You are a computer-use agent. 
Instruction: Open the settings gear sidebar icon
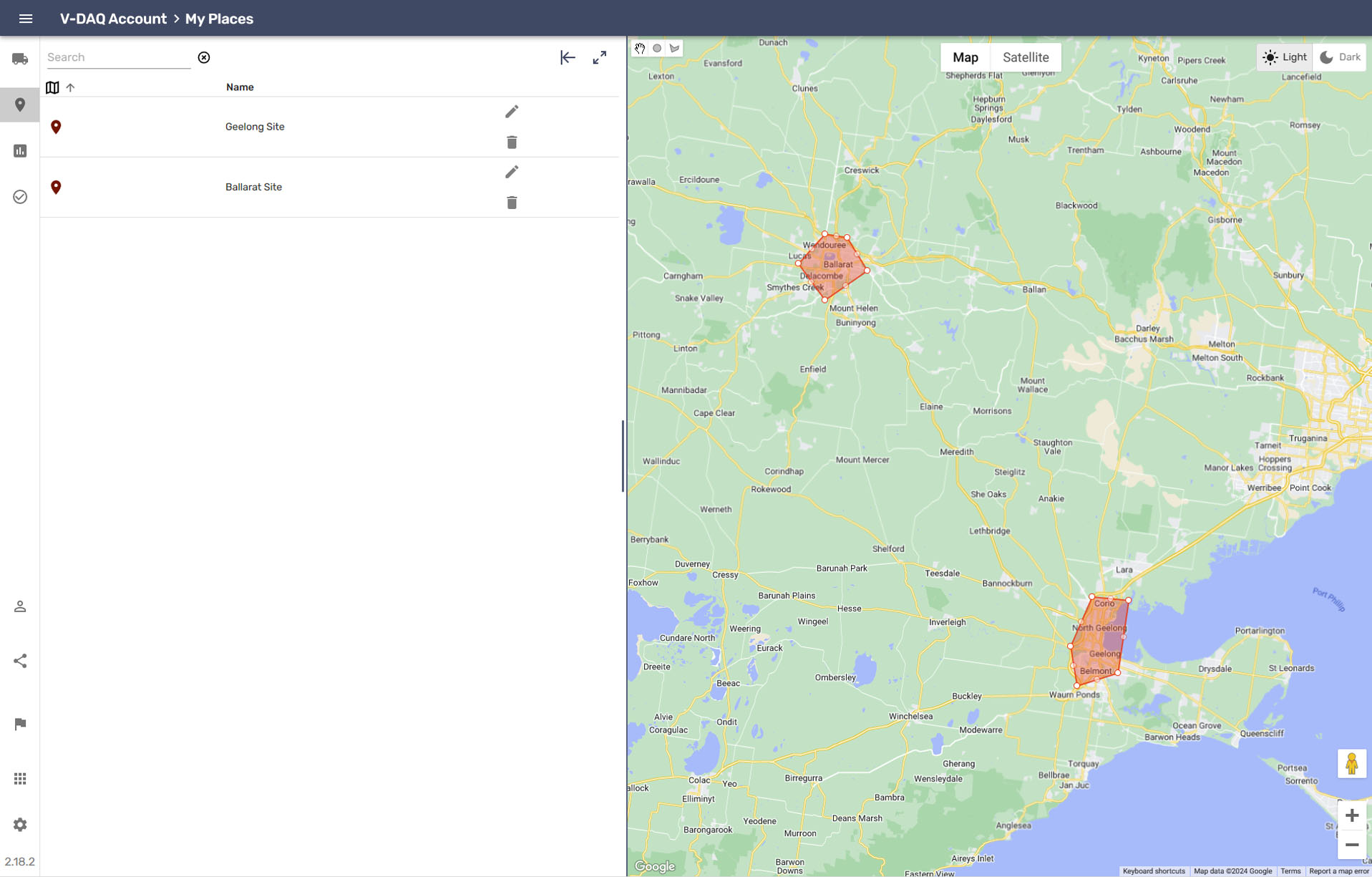(20, 825)
